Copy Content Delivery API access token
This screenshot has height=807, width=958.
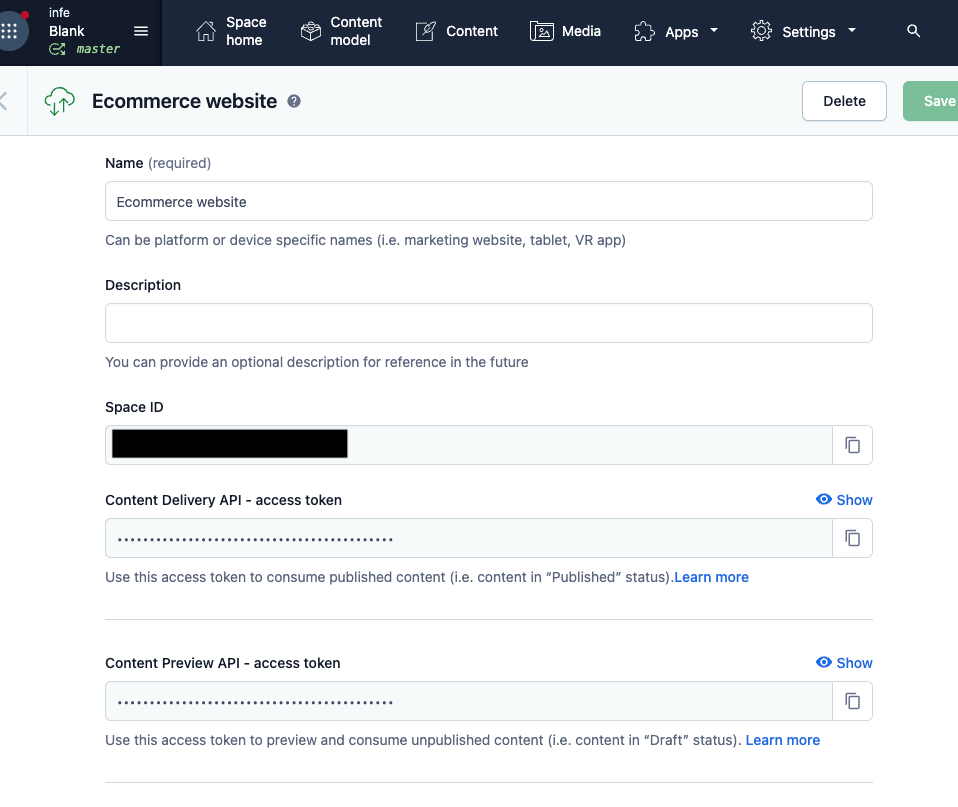pos(852,538)
